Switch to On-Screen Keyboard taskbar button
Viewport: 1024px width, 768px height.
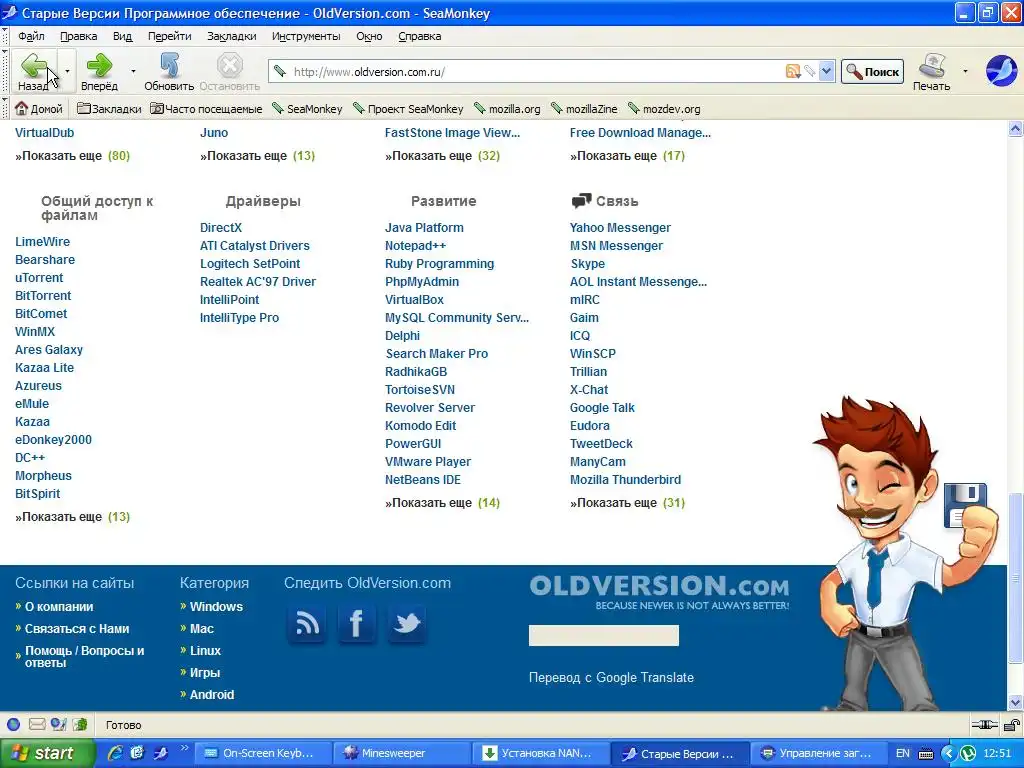pos(262,753)
